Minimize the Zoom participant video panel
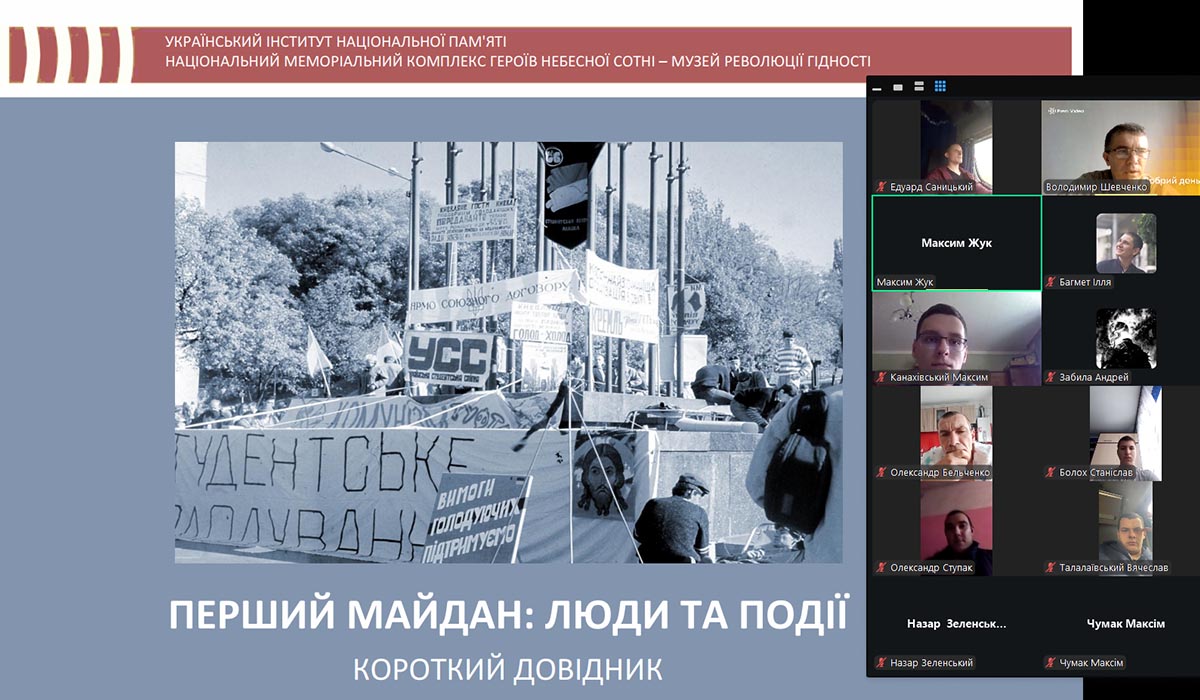The height and width of the screenshot is (700, 1200). (x=879, y=87)
